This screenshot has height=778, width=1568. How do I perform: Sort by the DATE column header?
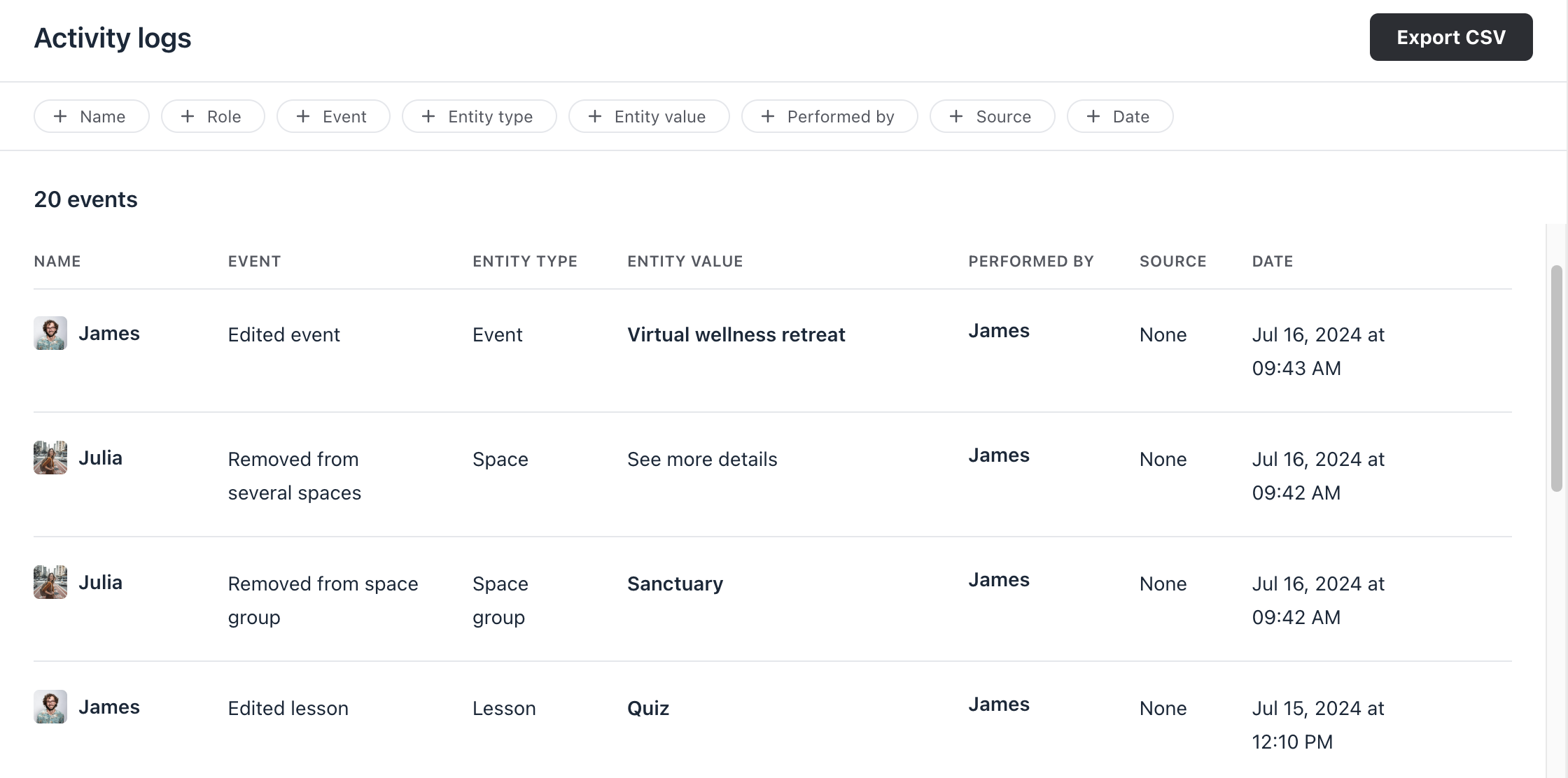pos(1272,261)
